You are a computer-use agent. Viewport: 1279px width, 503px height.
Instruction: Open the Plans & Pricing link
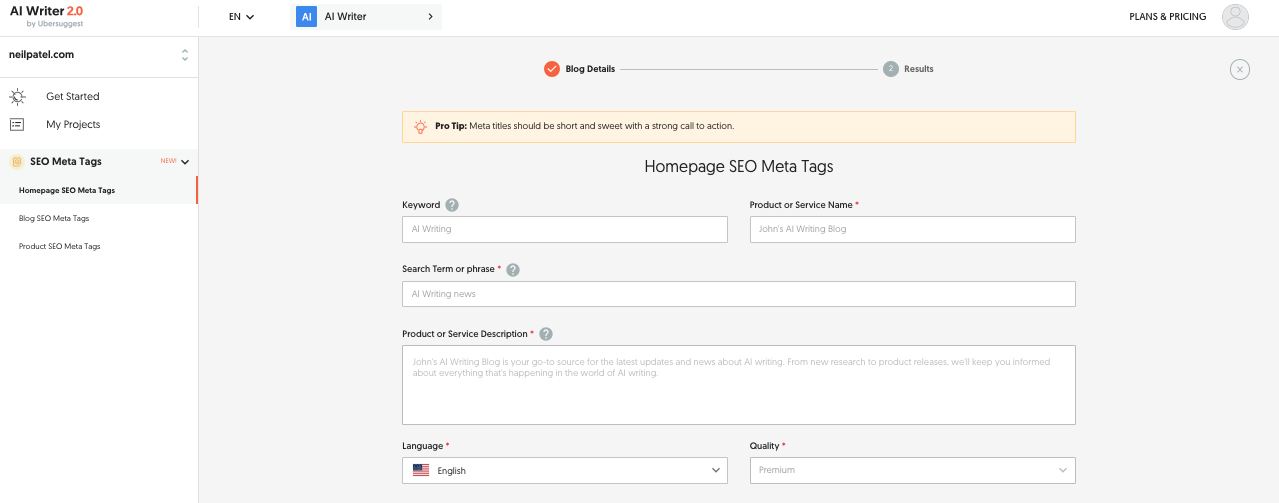(1167, 17)
